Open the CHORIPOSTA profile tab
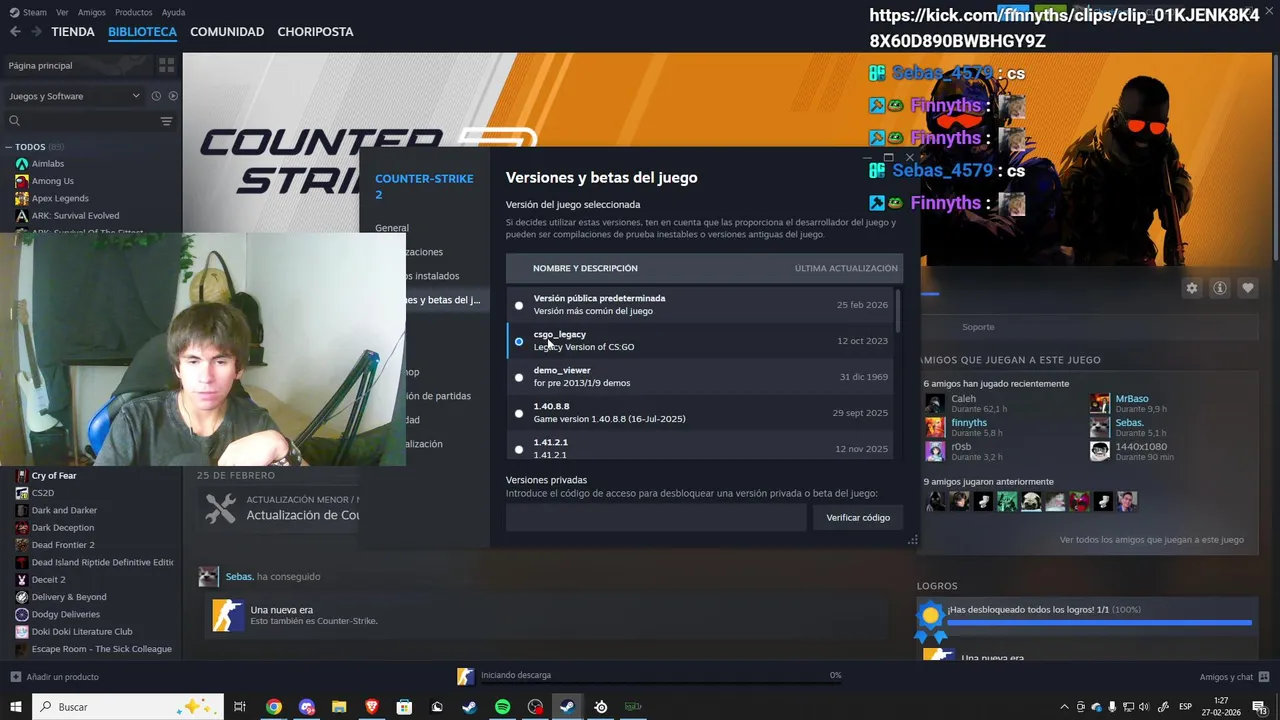 click(x=315, y=32)
